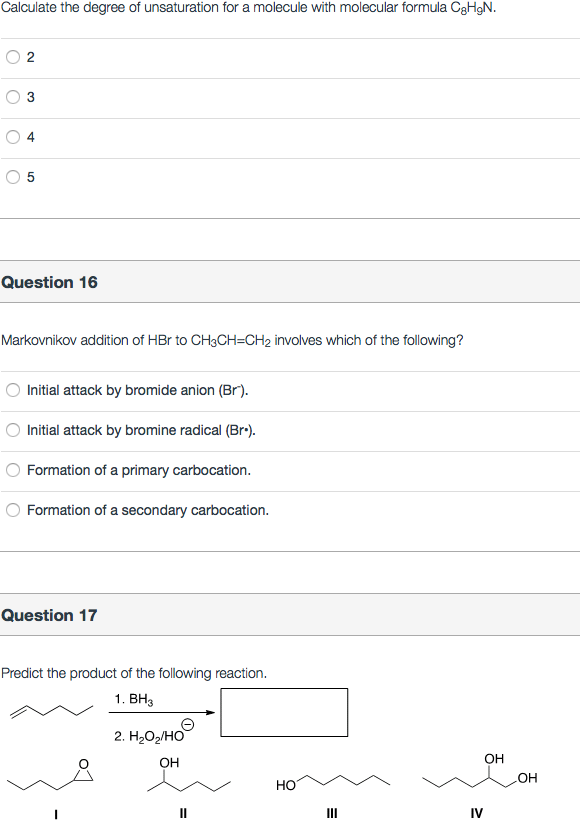Select radio button for answer 4
Viewport: 580px width, 835px height.
coord(12,137)
